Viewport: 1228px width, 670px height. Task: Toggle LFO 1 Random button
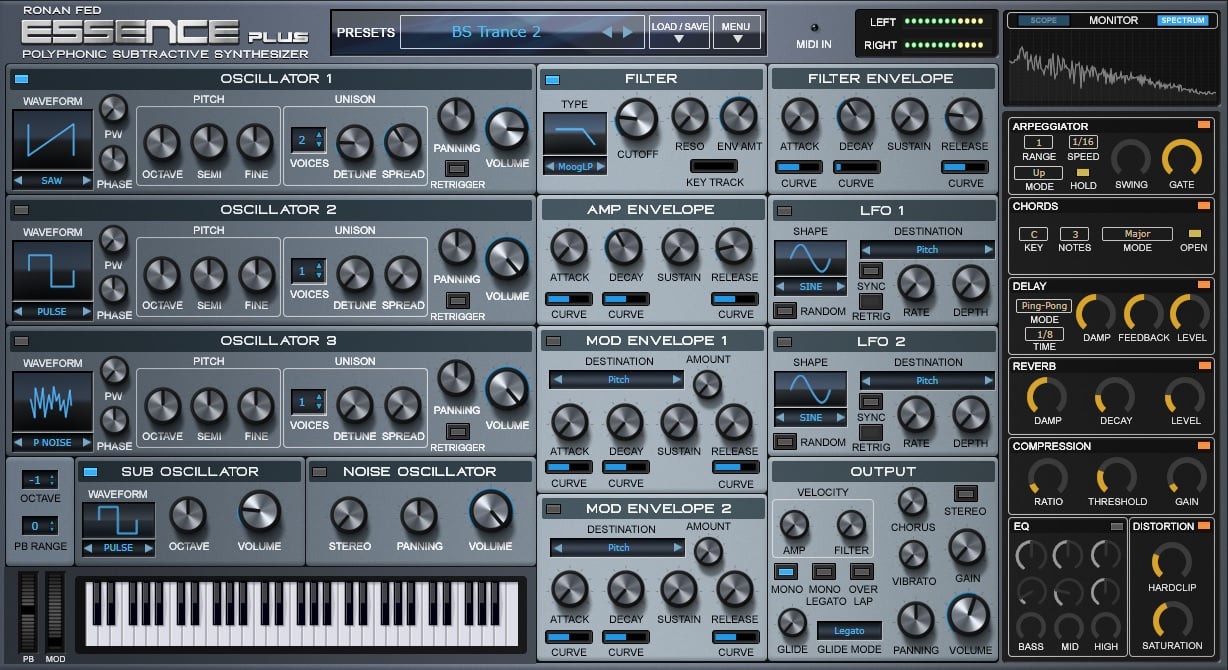pos(786,311)
